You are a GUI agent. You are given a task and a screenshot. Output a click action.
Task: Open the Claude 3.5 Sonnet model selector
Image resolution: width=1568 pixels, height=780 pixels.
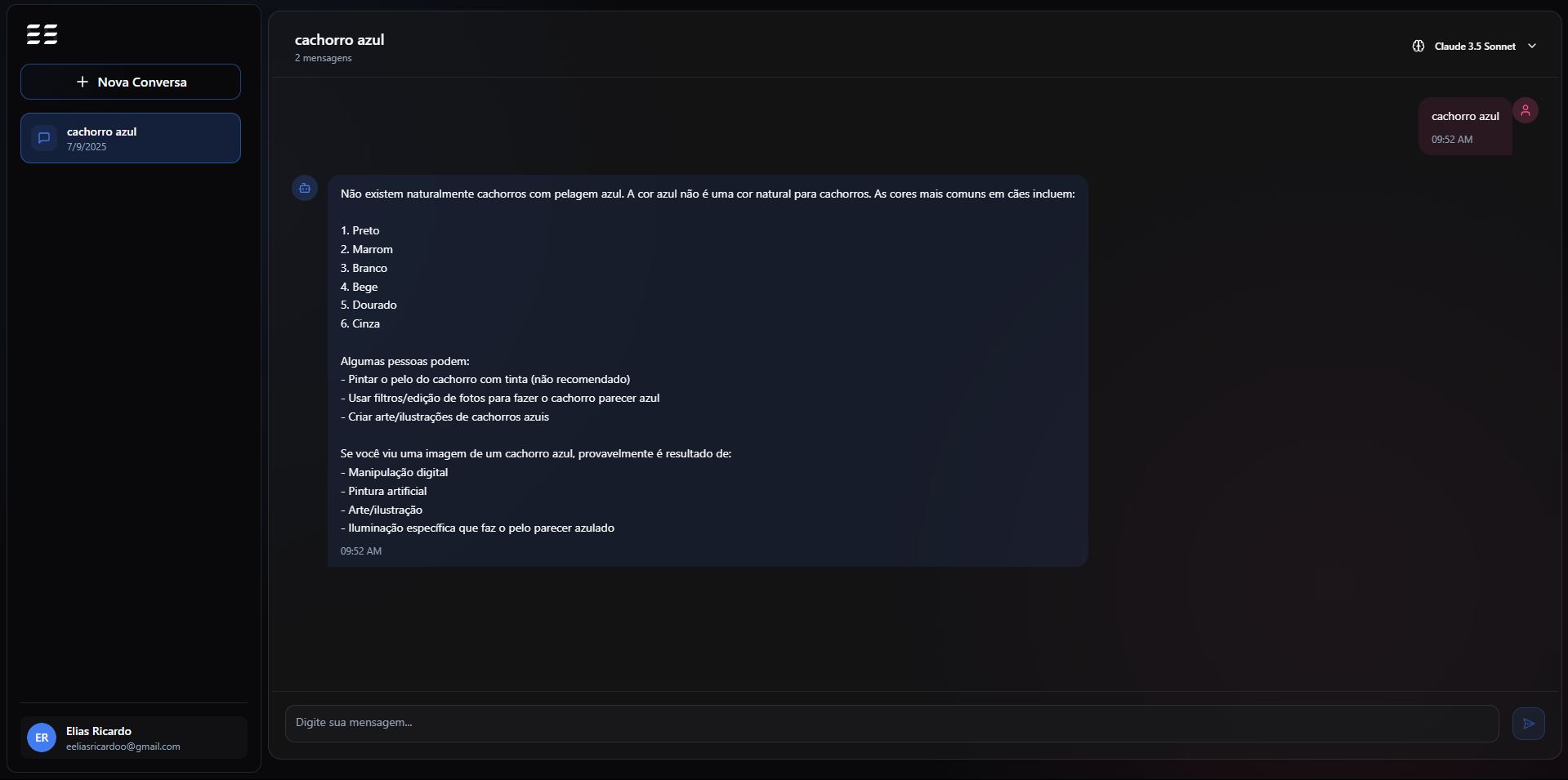1475,47
